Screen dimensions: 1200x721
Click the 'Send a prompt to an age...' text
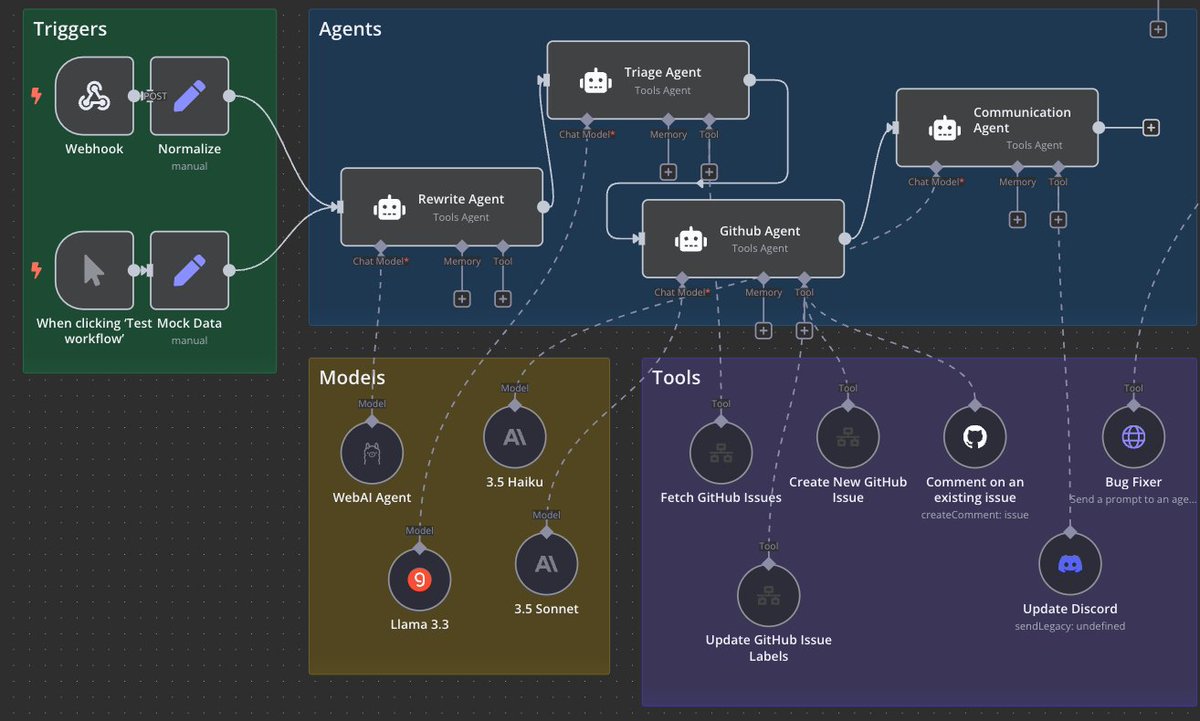point(1133,499)
